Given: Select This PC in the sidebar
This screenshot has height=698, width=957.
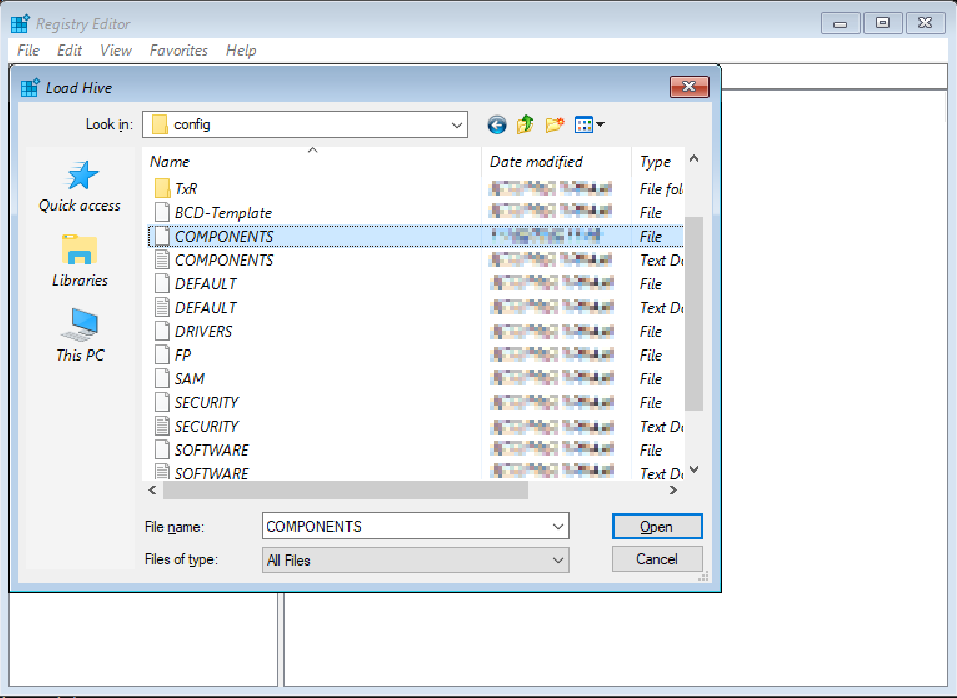Looking at the screenshot, I should pos(78,335).
